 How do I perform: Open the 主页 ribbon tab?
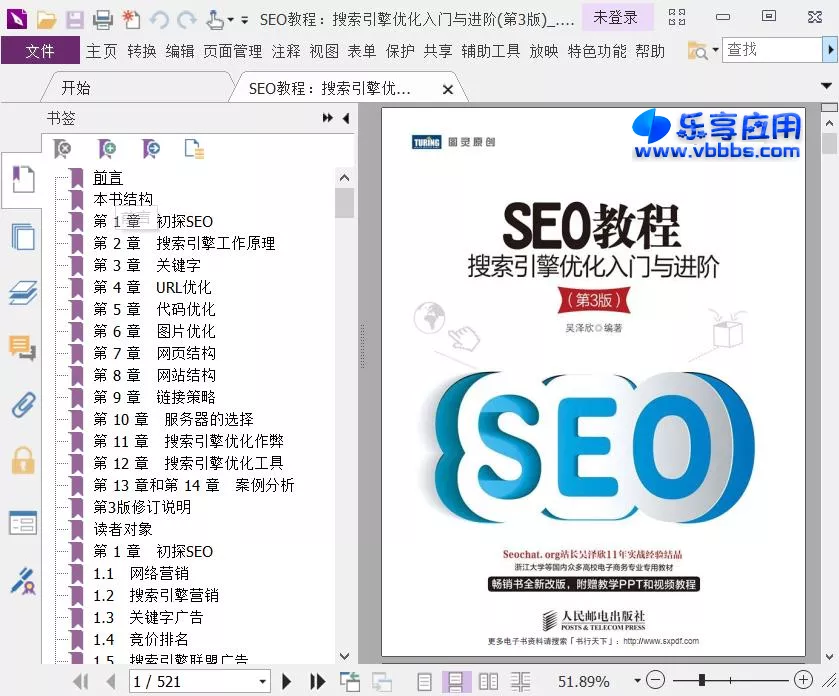click(101, 51)
